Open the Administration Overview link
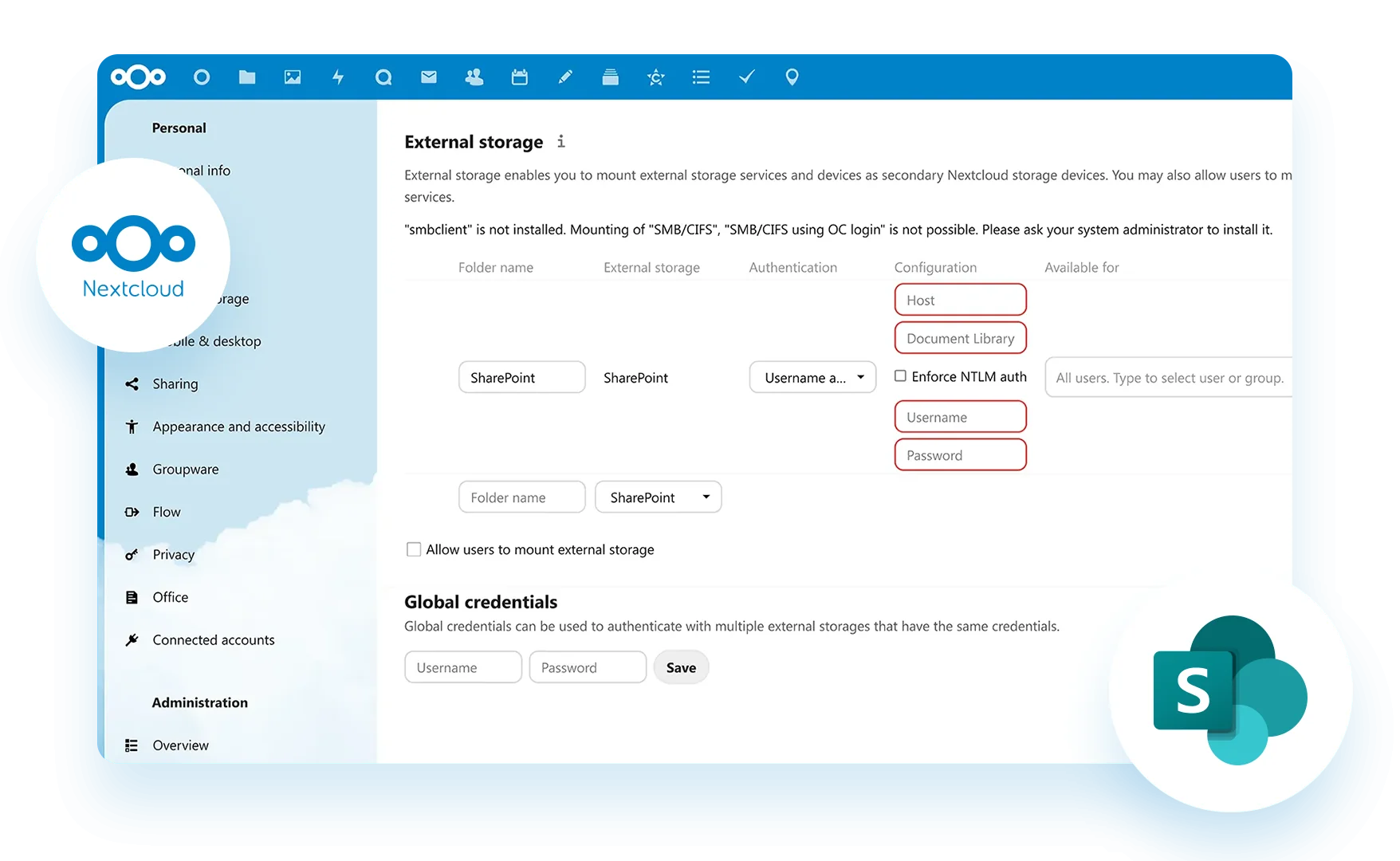The image size is (1400, 861). click(180, 745)
